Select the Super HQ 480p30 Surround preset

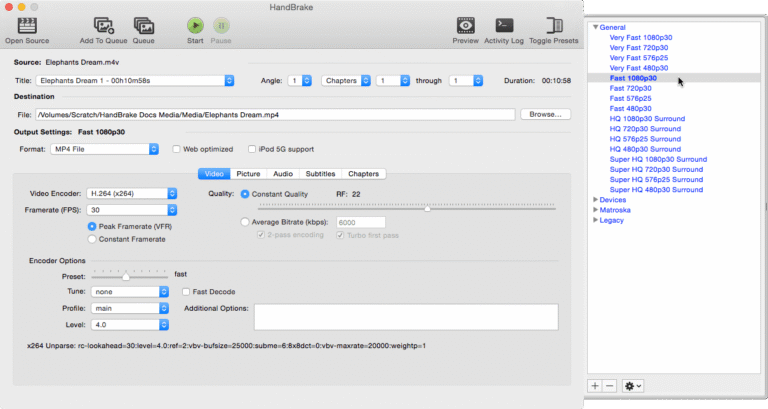(x=656, y=190)
